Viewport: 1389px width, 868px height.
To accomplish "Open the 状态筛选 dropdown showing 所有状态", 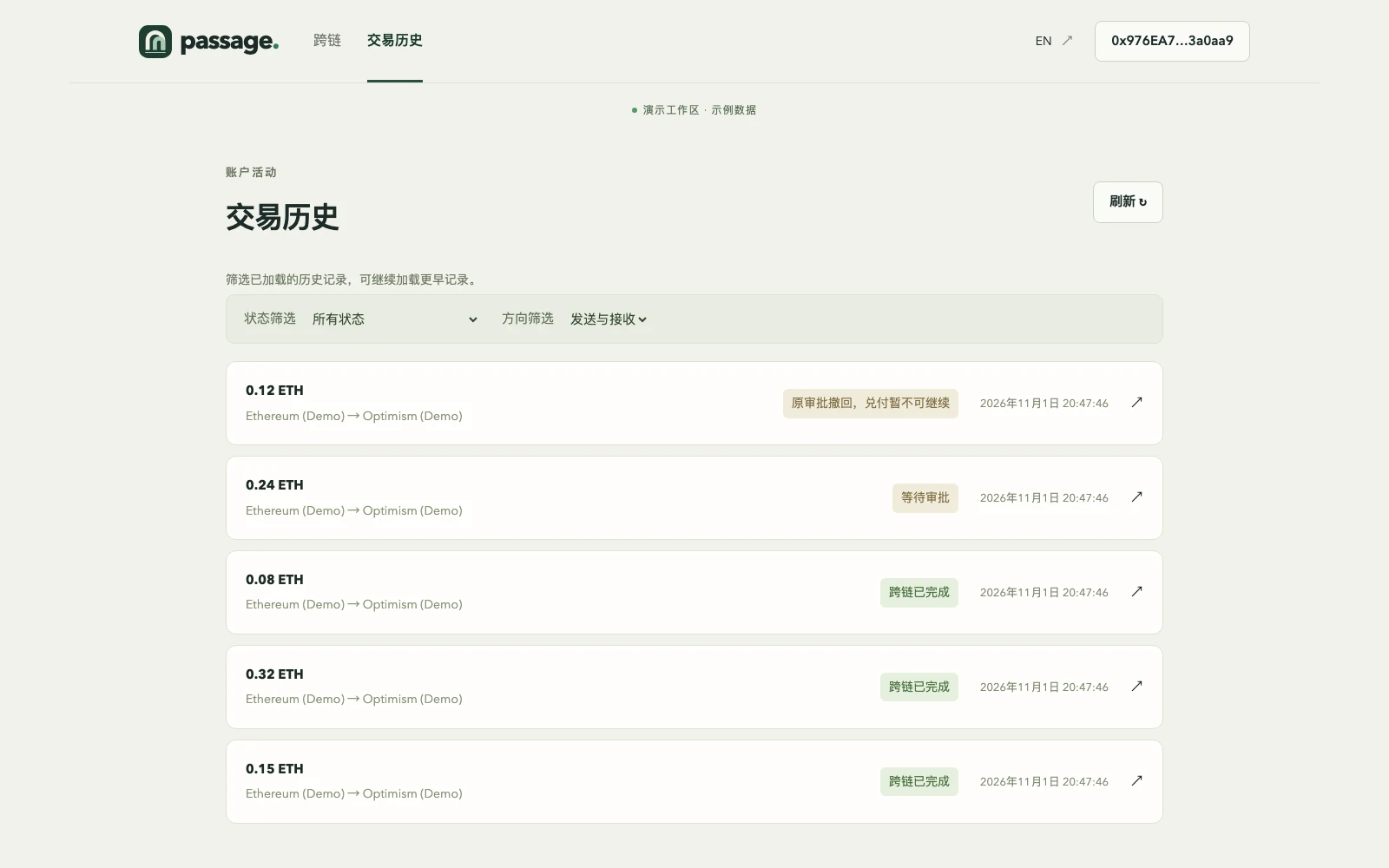I will pos(395,319).
